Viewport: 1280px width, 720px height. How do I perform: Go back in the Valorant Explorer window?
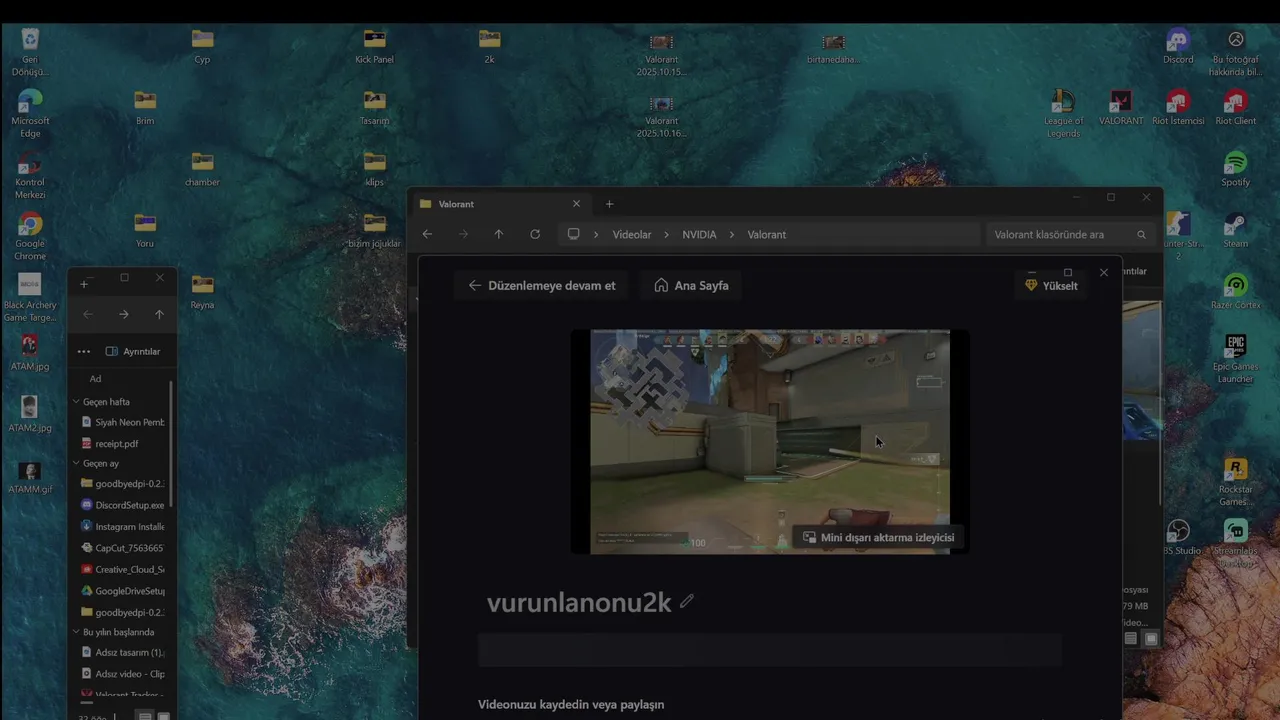427,234
